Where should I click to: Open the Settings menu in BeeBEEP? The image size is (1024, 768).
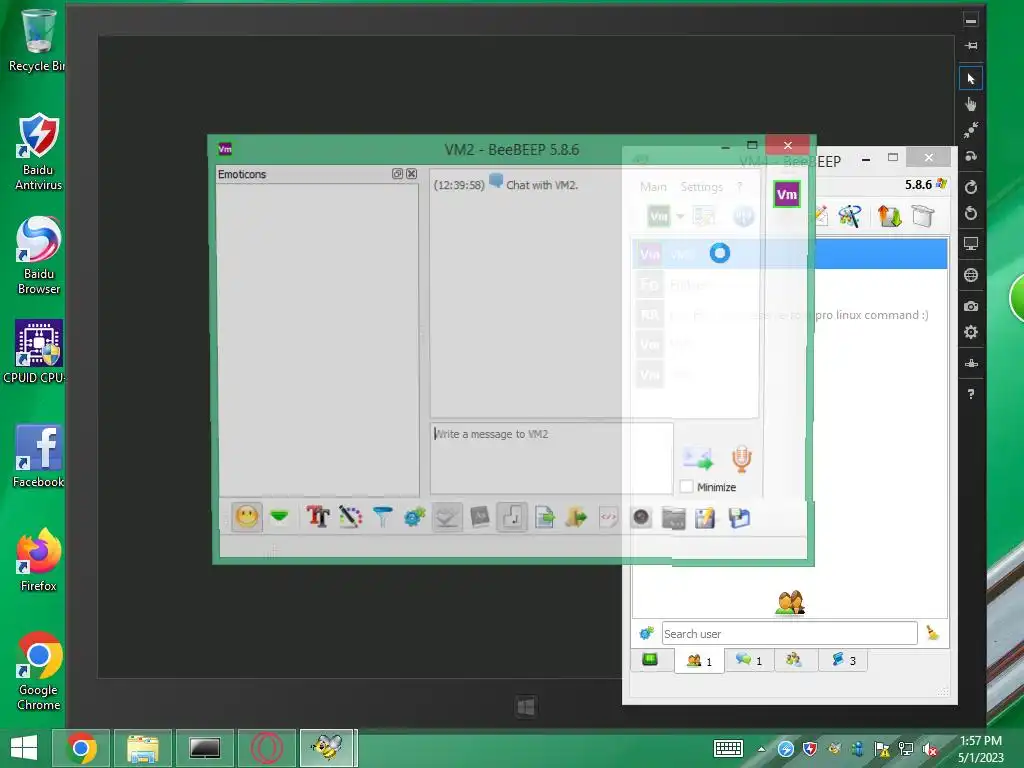(x=701, y=187)
